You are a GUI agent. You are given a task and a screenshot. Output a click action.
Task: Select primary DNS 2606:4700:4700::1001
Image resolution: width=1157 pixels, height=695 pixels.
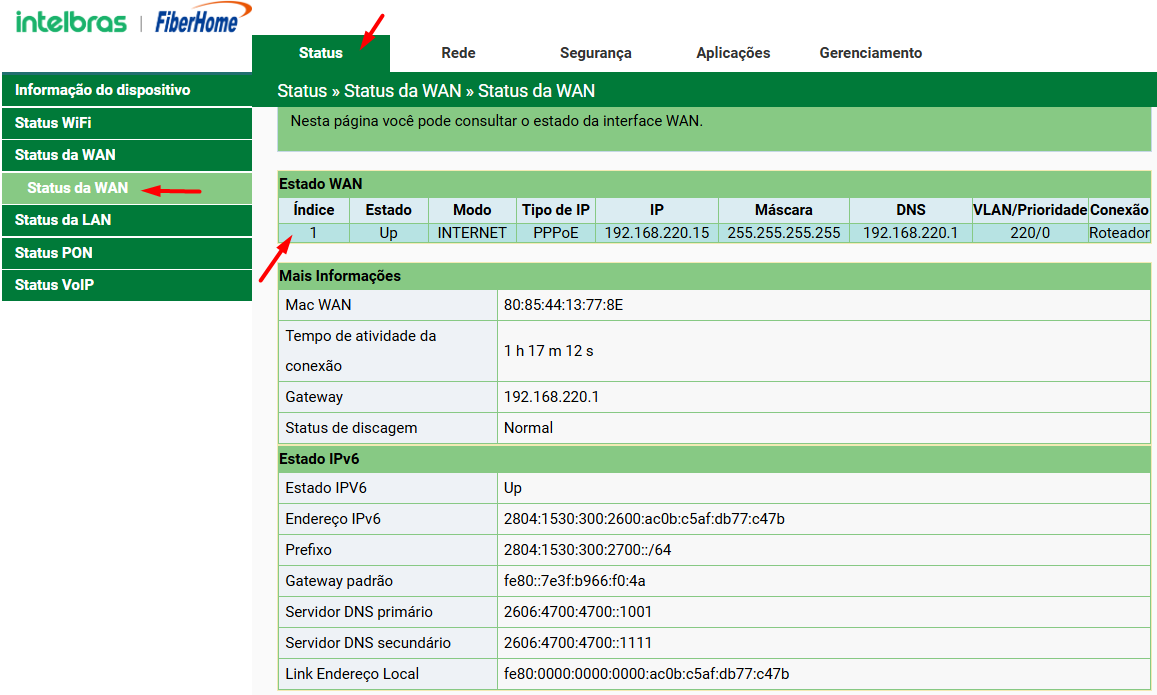[x=578, y=612]
